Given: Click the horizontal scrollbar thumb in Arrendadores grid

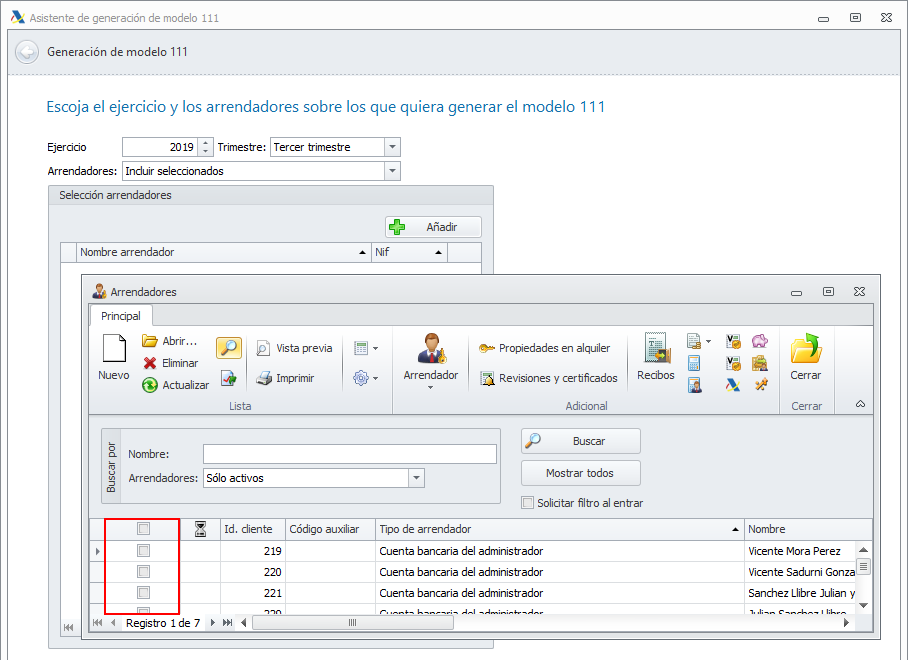Looking at the screenshot, I should pos(353,623).
